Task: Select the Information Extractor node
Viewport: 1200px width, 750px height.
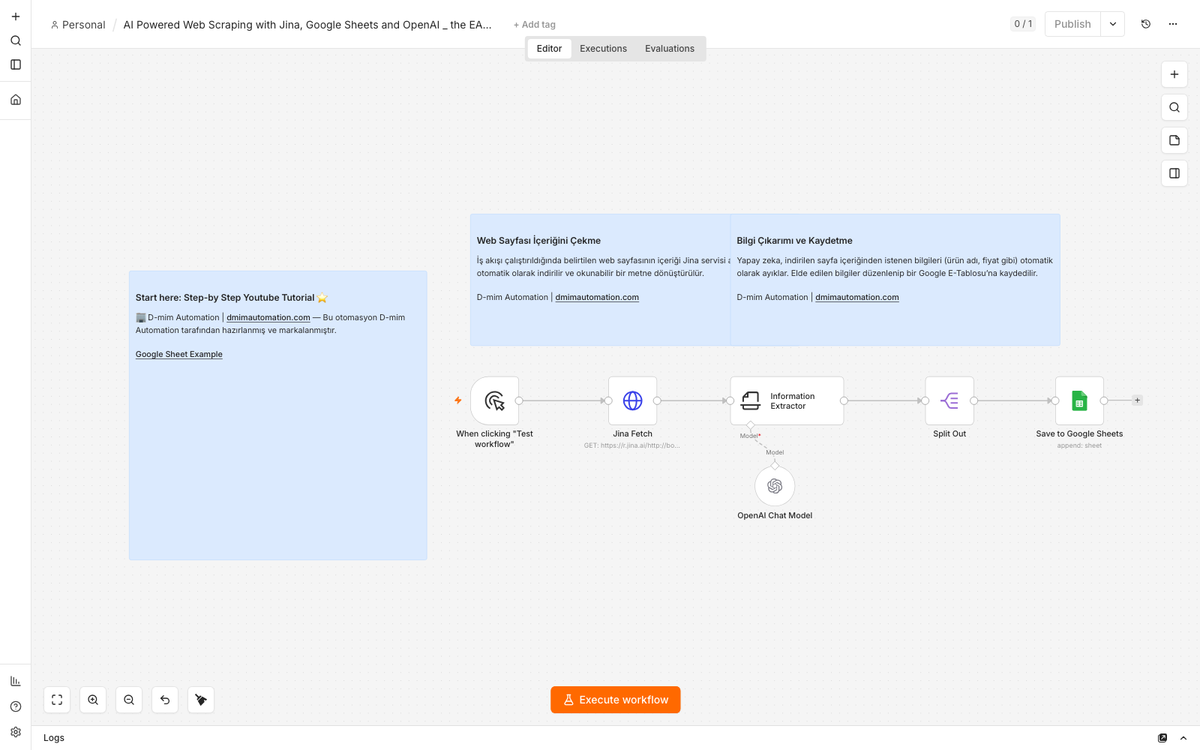Action: [x=787, y=401]
